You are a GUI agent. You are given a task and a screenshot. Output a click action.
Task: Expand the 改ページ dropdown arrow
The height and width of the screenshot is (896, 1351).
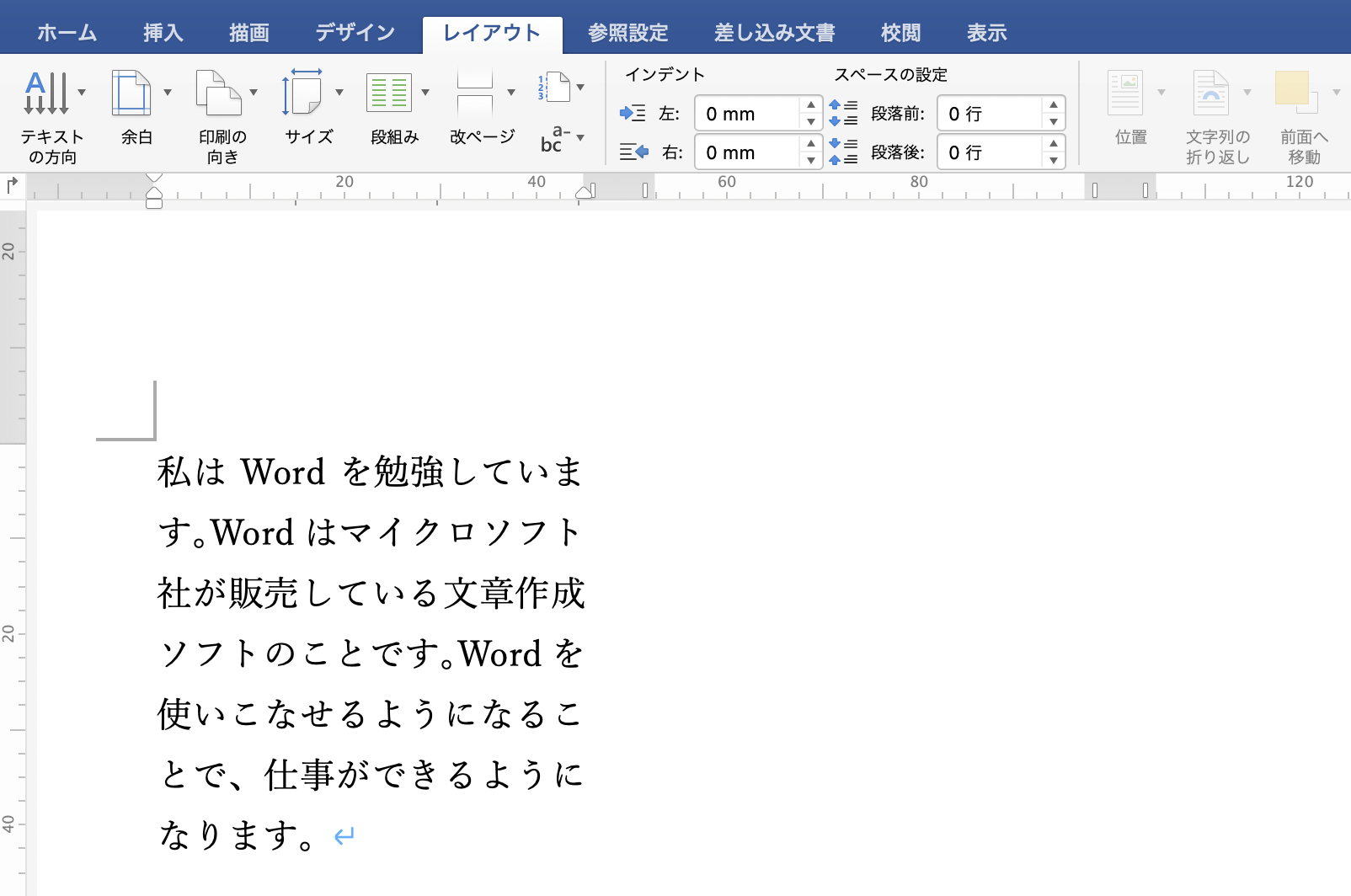[x=511, y=93]
